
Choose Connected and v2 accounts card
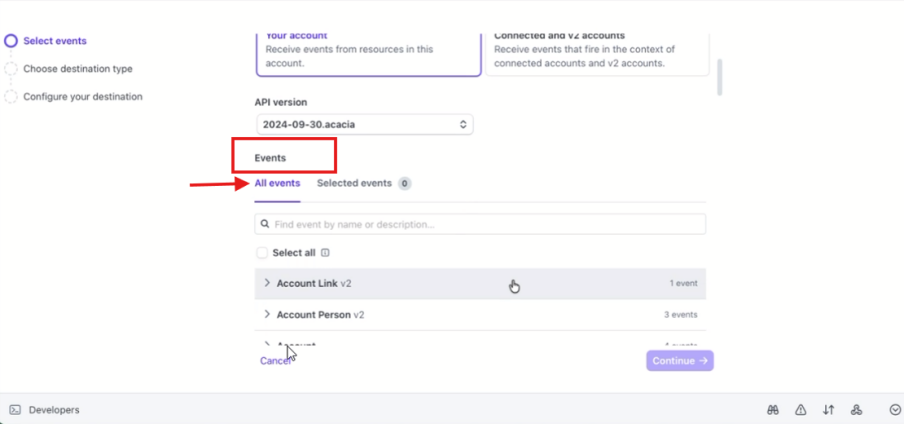click(597, 52)
